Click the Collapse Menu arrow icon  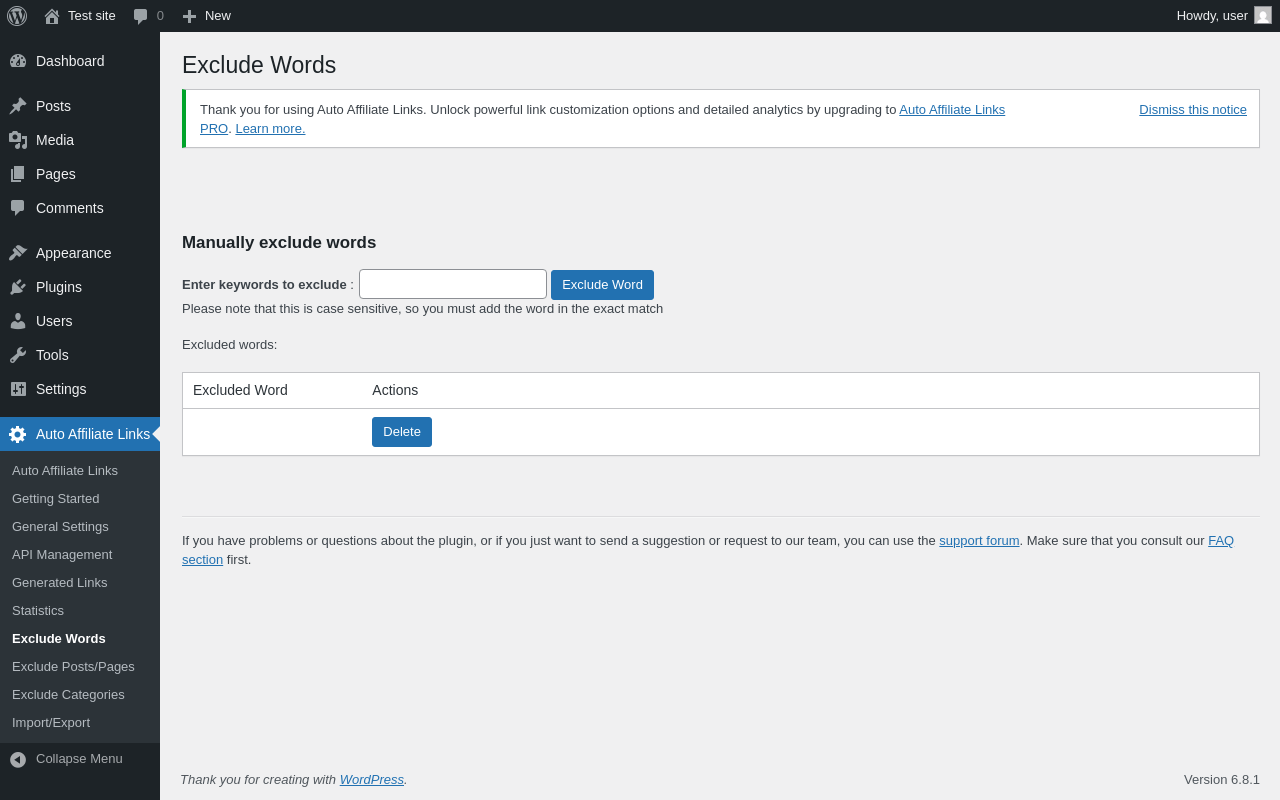click(x=18, y=759)
